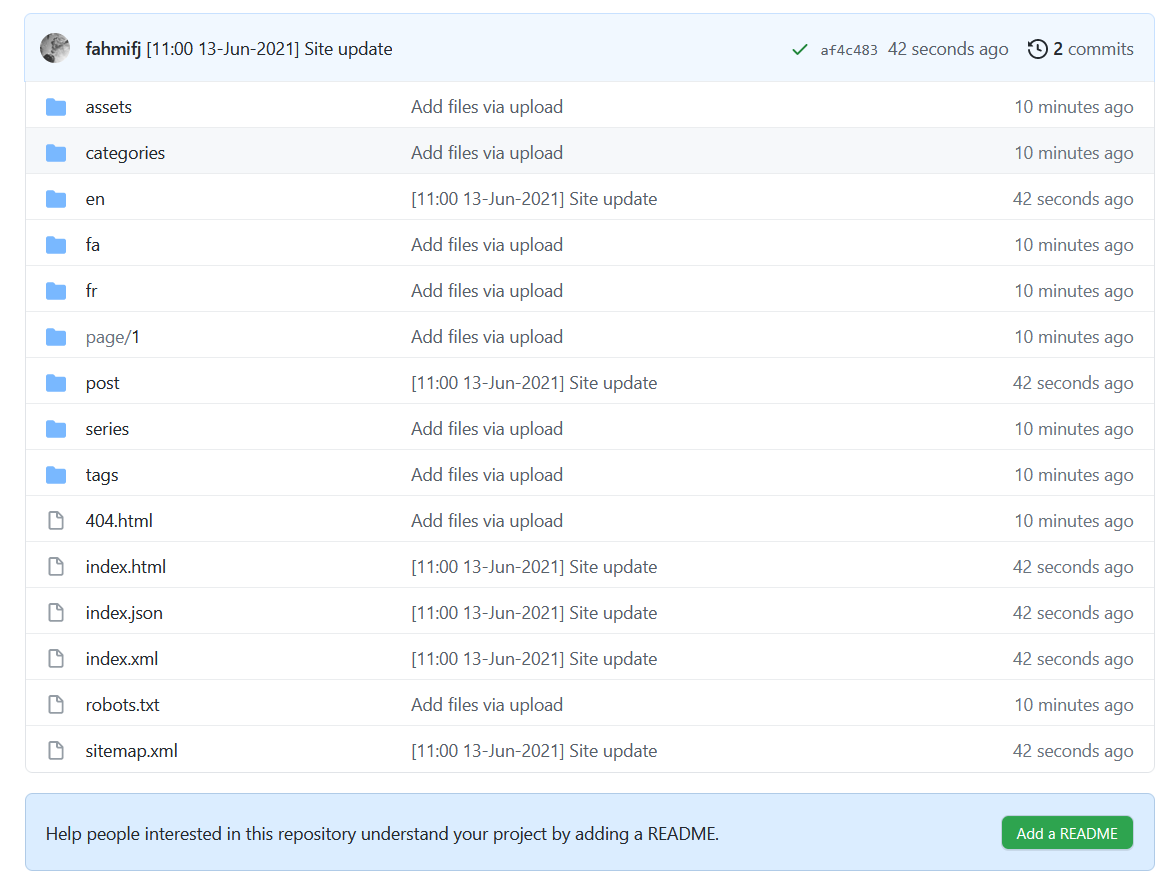
Task: Click the folder icon for tags
Action: (56, 475)
